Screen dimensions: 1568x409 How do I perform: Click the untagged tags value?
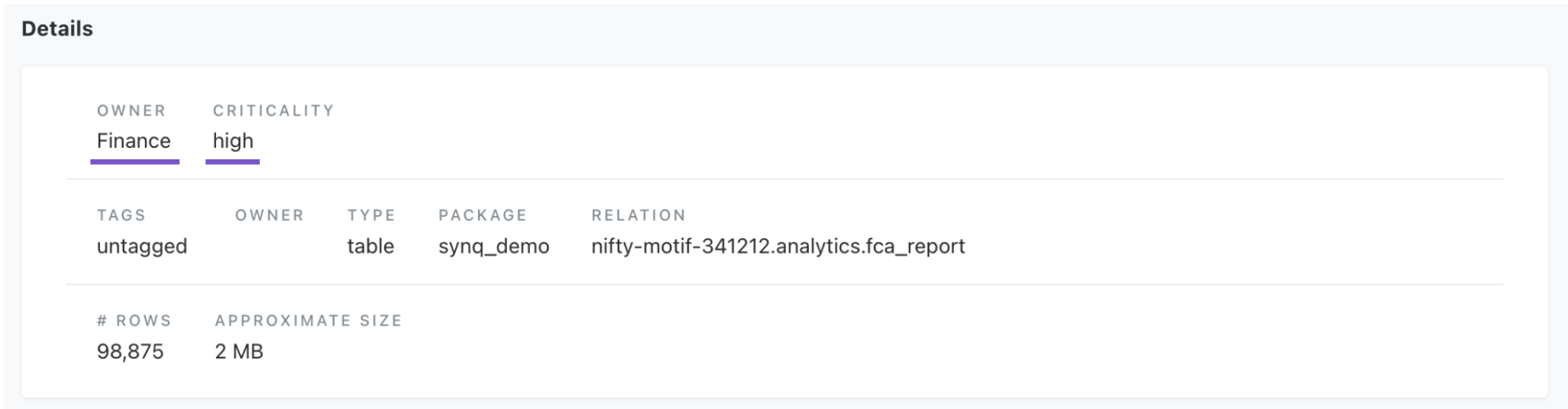[142, 246]
